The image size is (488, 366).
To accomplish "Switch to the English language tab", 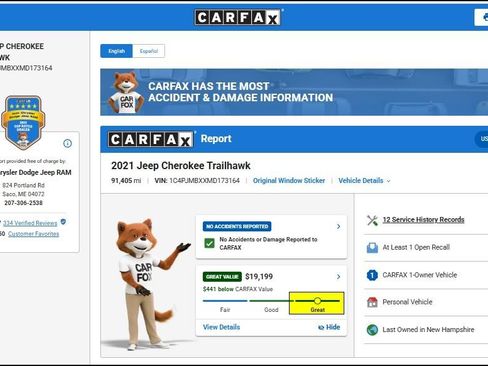I will (x=116, y=51).
